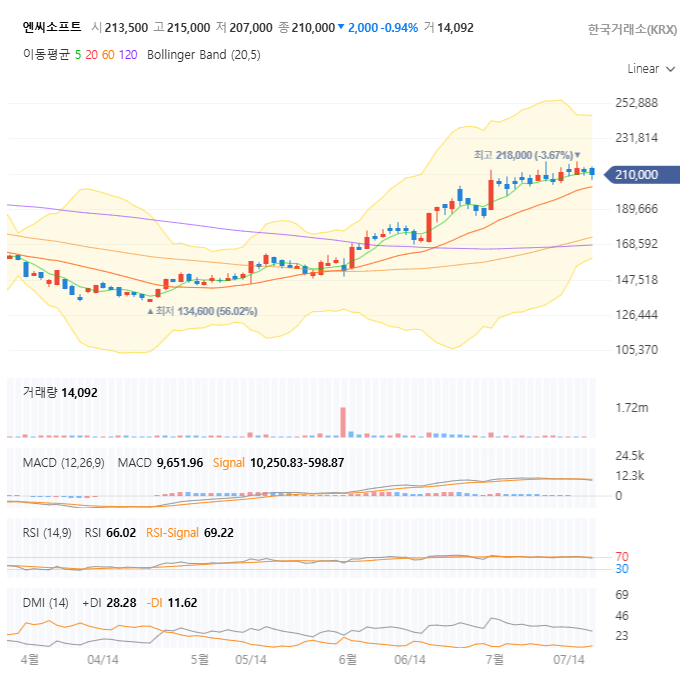Click the orange Signal label in MACD panel
Screen dimensions: 680x697
click(229, 463)
